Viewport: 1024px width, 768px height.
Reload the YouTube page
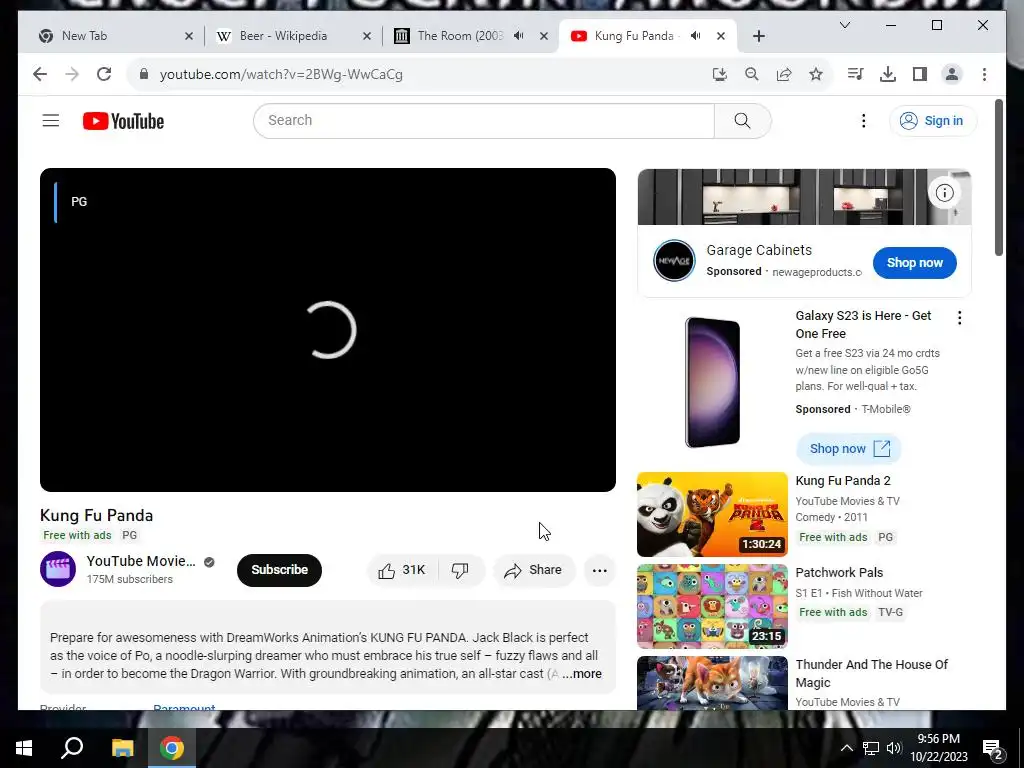click(x=104, y=74)
